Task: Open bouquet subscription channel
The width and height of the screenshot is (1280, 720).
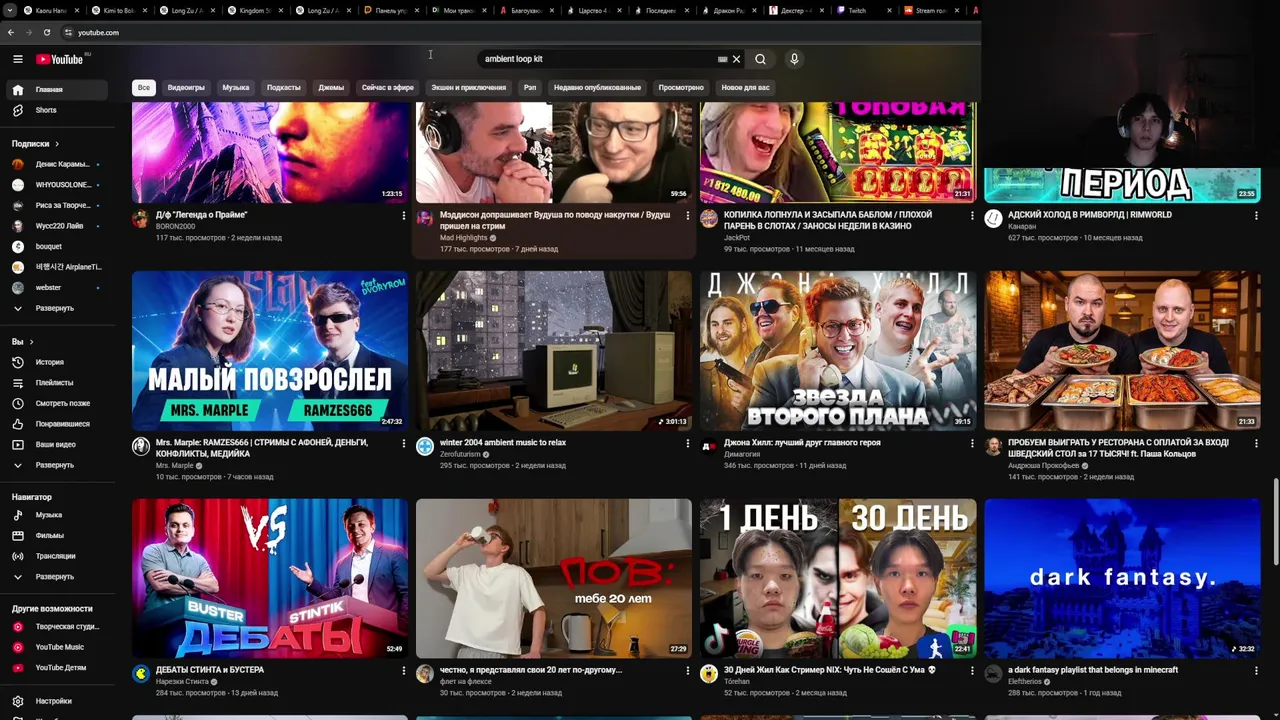Action: [56, 246]
